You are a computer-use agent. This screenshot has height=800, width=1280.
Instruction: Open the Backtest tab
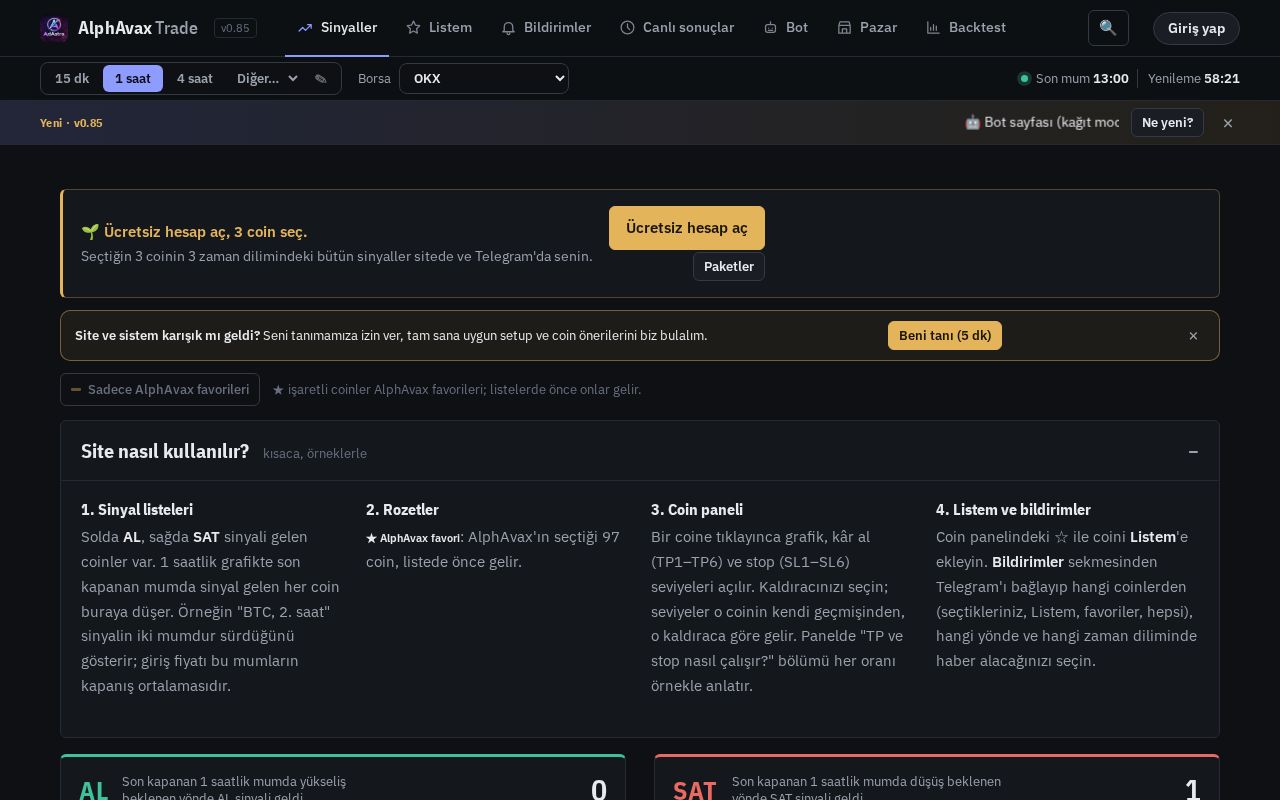[x=966, y=28]
